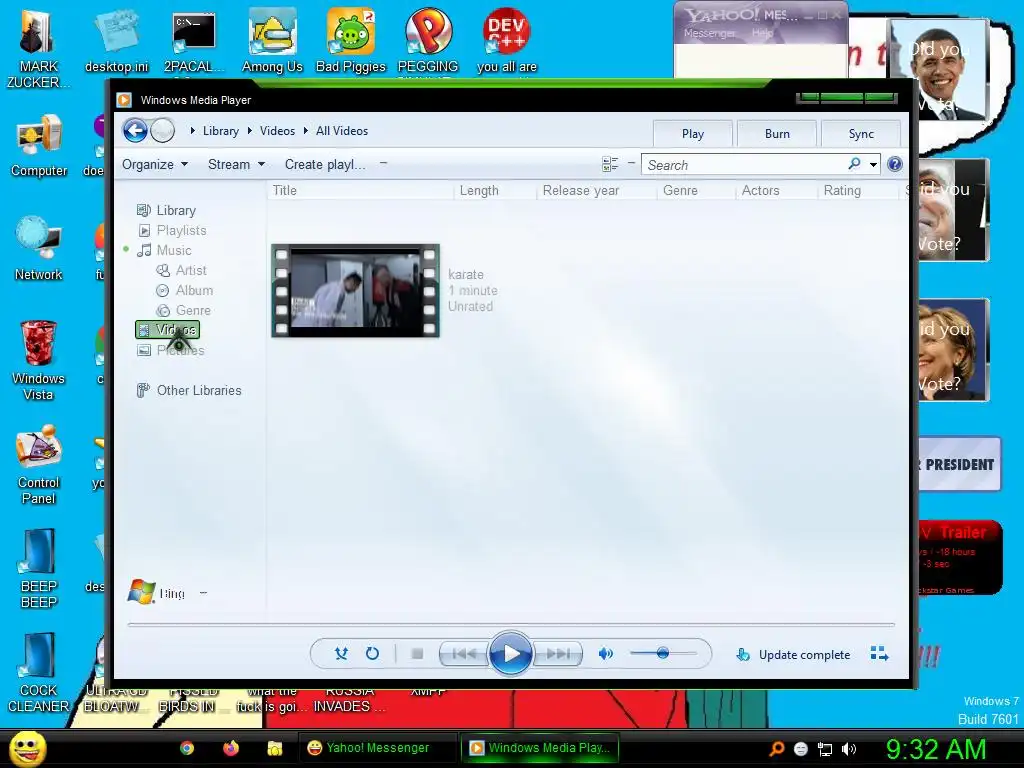1024x768 pixels.
Task: Click the blue Back navigation arrow
Action: (135, 131)
